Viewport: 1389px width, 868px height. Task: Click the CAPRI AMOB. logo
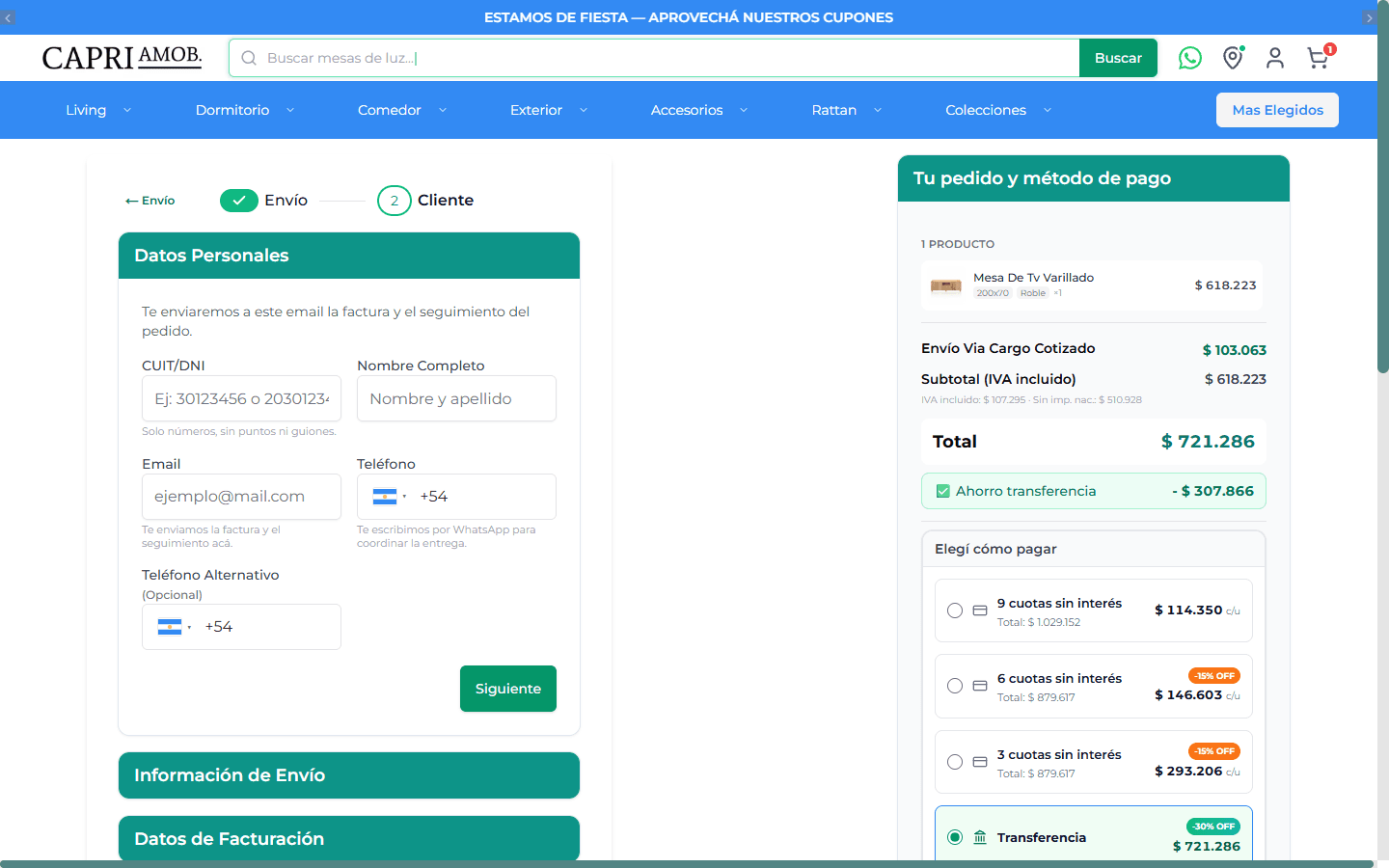point(122,58)
